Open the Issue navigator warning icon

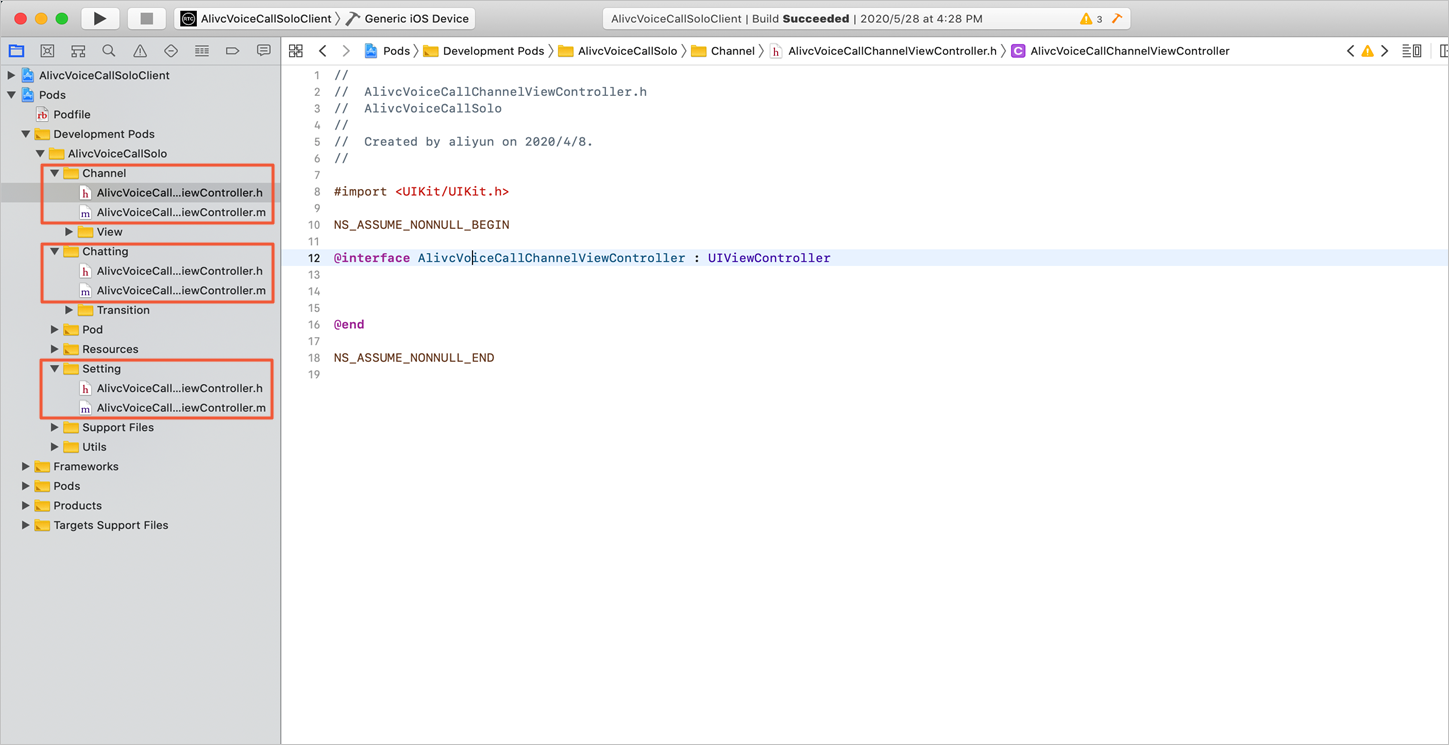(x=140, y=51)
